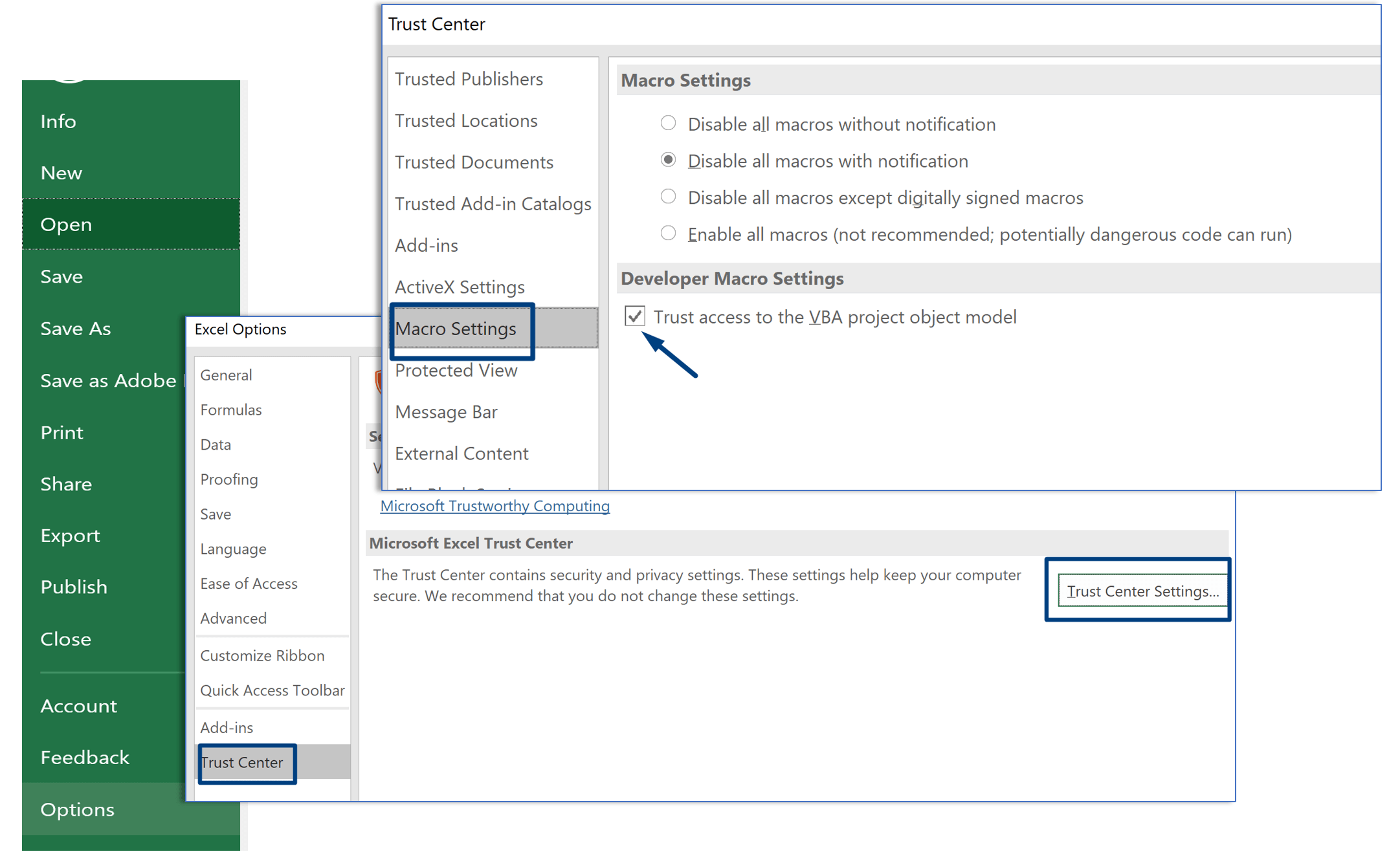The height and width of the screenshot is (854, 1400).
Task: Select Disable all macros except digitally signed macros
Action: point(668,197)
